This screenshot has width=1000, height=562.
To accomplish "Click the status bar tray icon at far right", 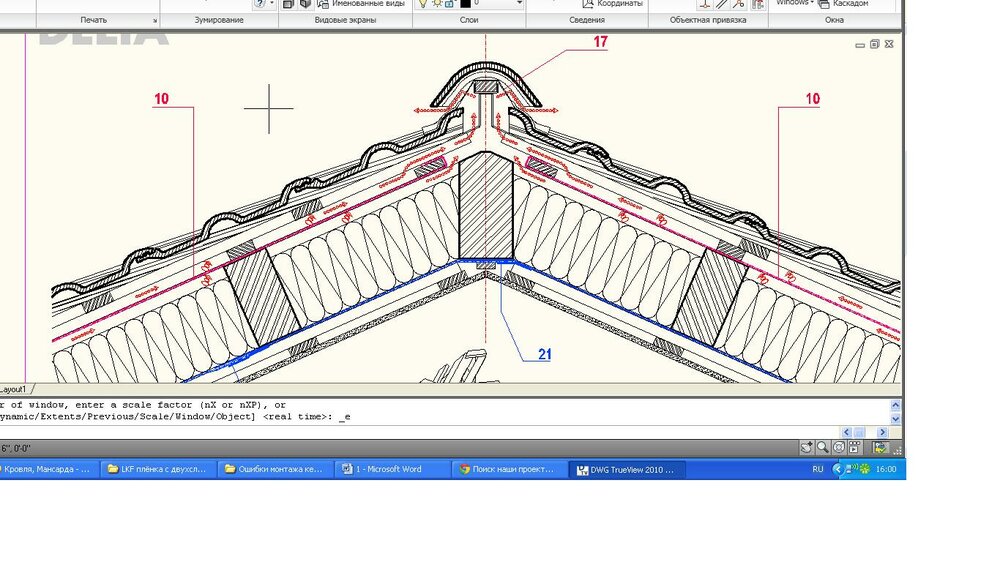I will [x=881, y=448].
